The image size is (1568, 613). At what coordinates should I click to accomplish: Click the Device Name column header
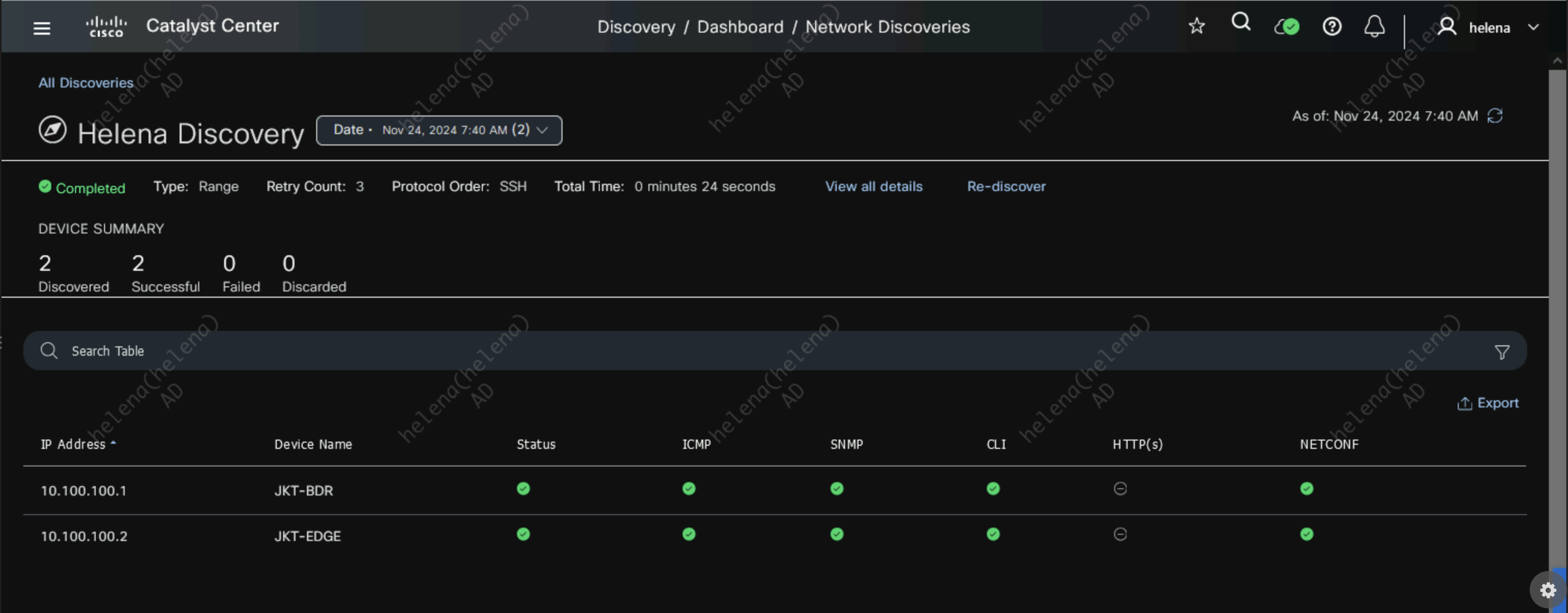point(313,444)
